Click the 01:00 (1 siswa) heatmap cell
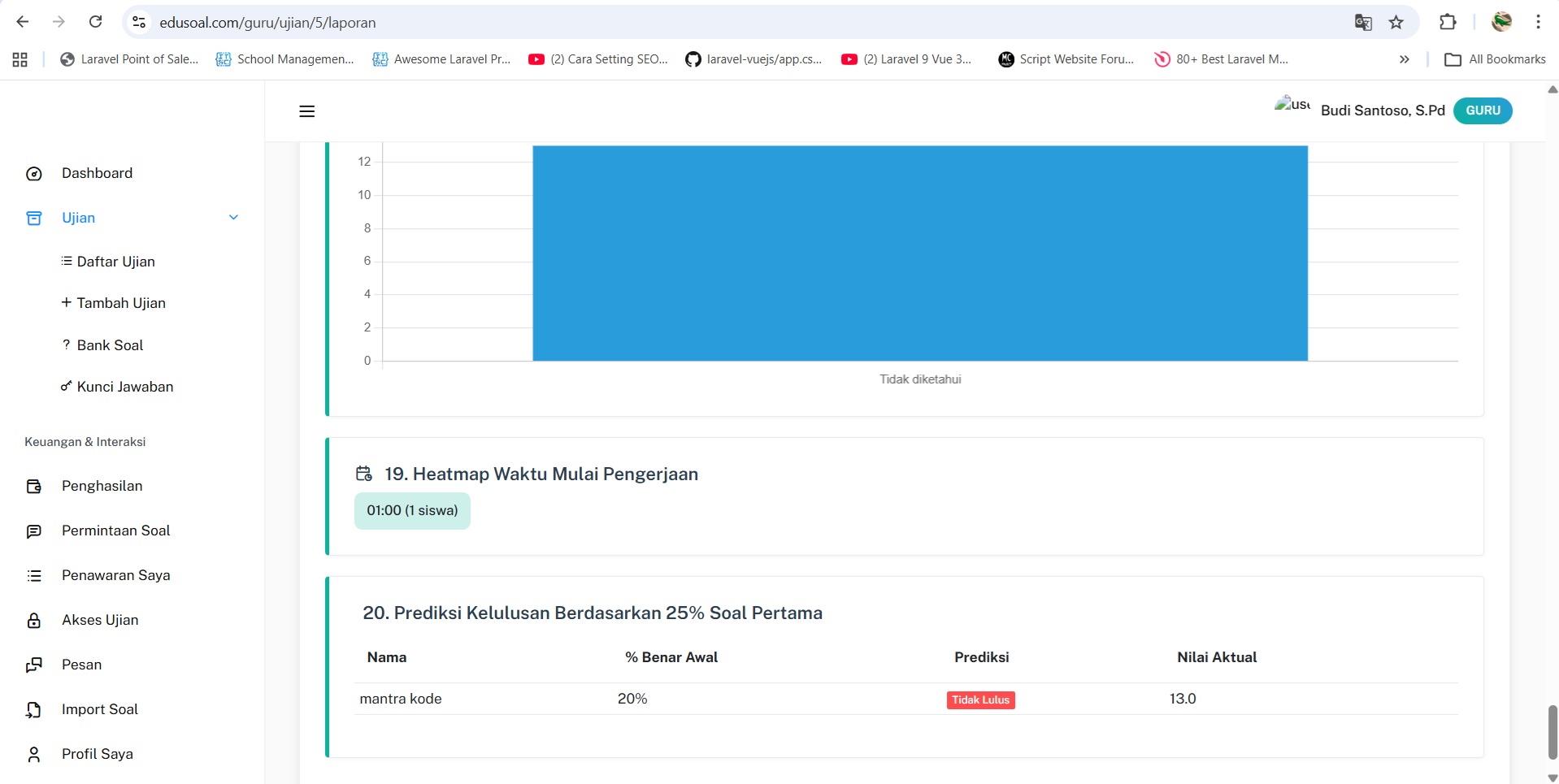 click(412, 511)
